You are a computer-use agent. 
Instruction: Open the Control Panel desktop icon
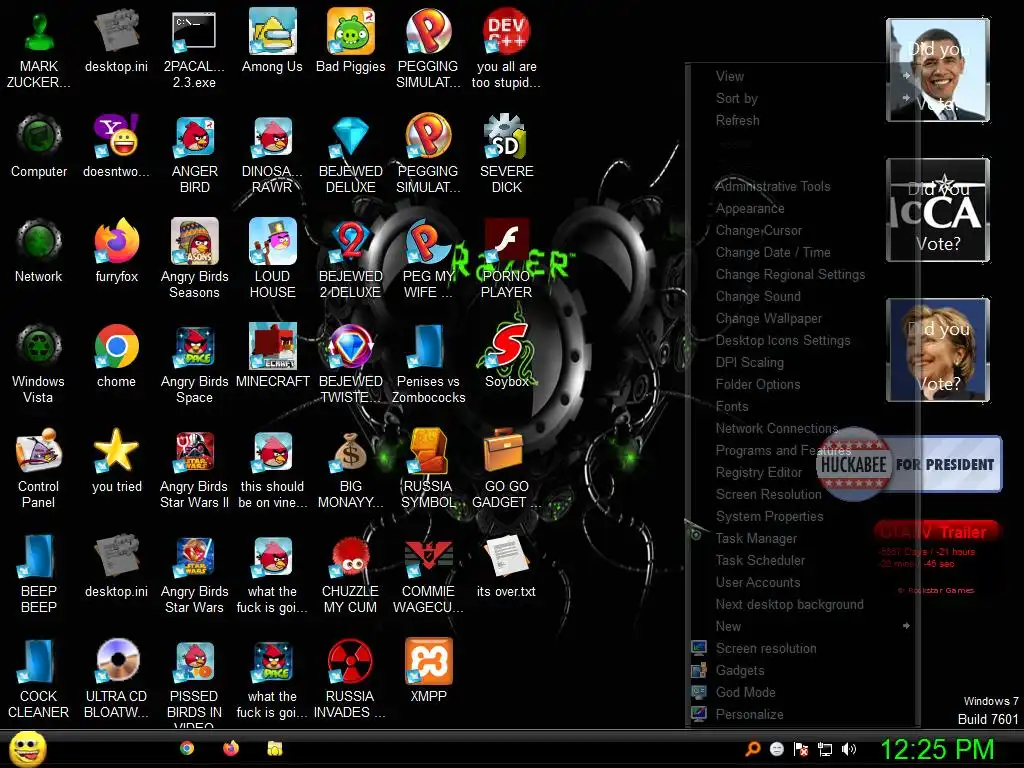click(39, 468)
